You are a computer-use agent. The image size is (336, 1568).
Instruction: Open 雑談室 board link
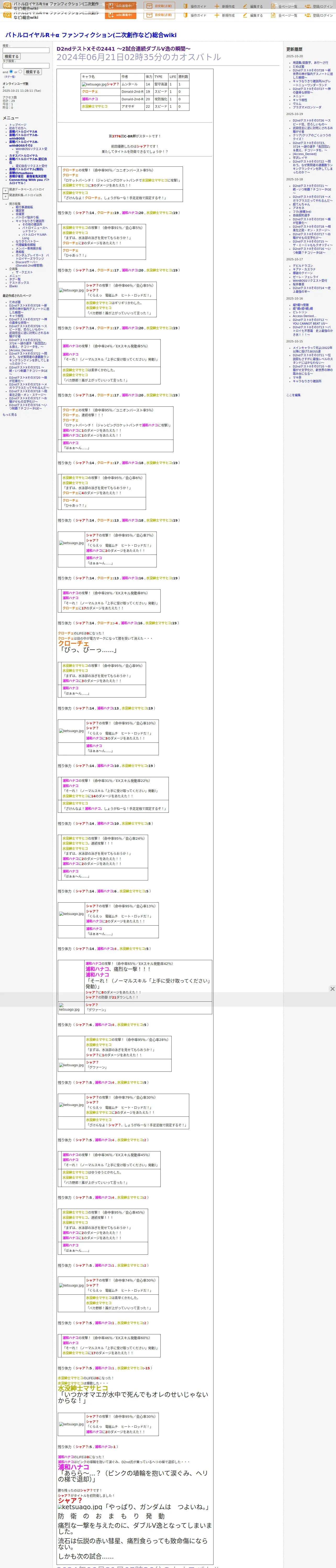[20, 211]
